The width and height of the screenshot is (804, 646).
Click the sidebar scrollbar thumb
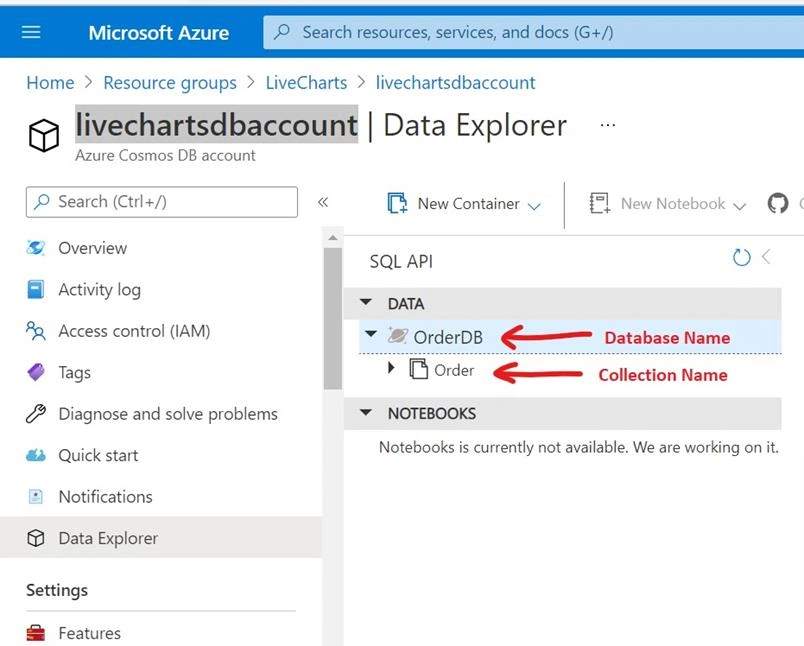[333, 318]
